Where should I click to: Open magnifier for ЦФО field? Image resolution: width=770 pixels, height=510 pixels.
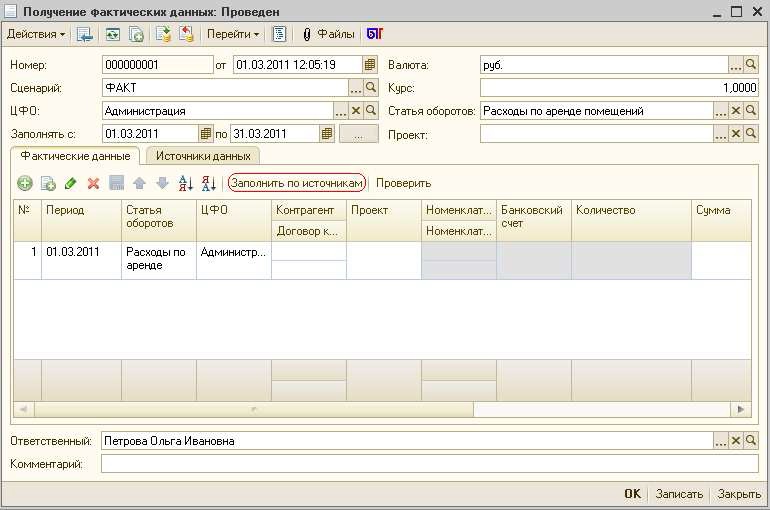371,111
